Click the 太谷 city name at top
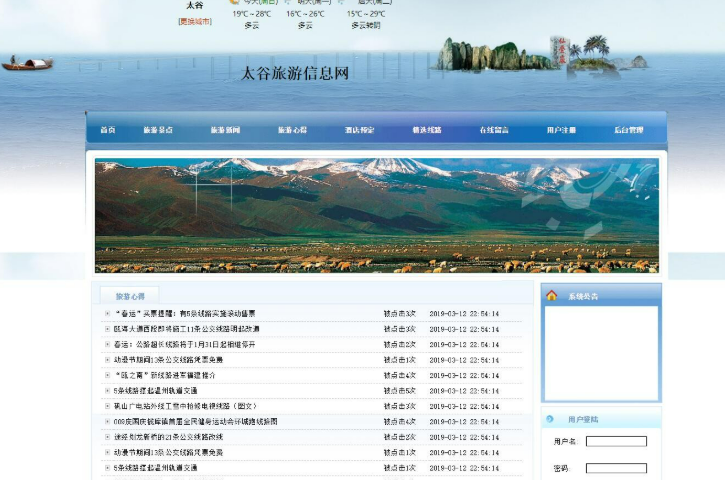This screenshot has height=480, width=725. click(x=195, y=5)
